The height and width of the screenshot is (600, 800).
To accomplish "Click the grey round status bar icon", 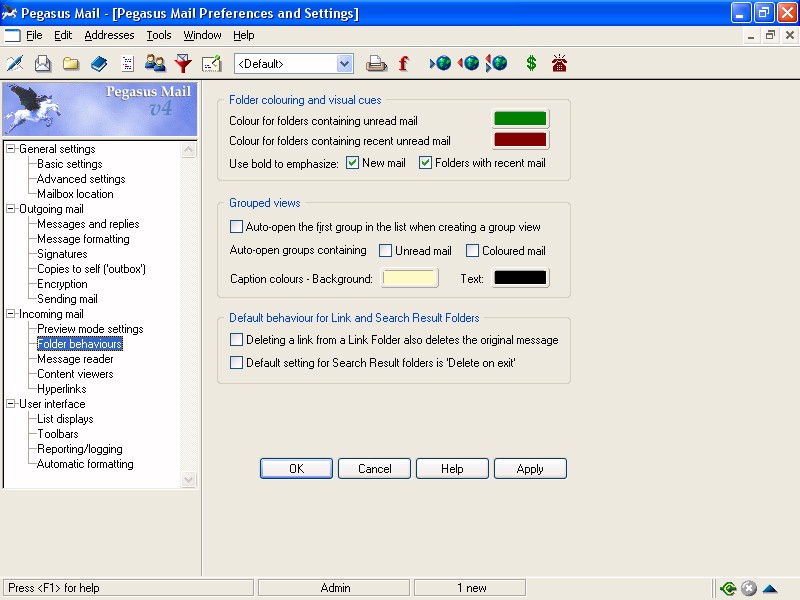I will [x=748, y=588].
